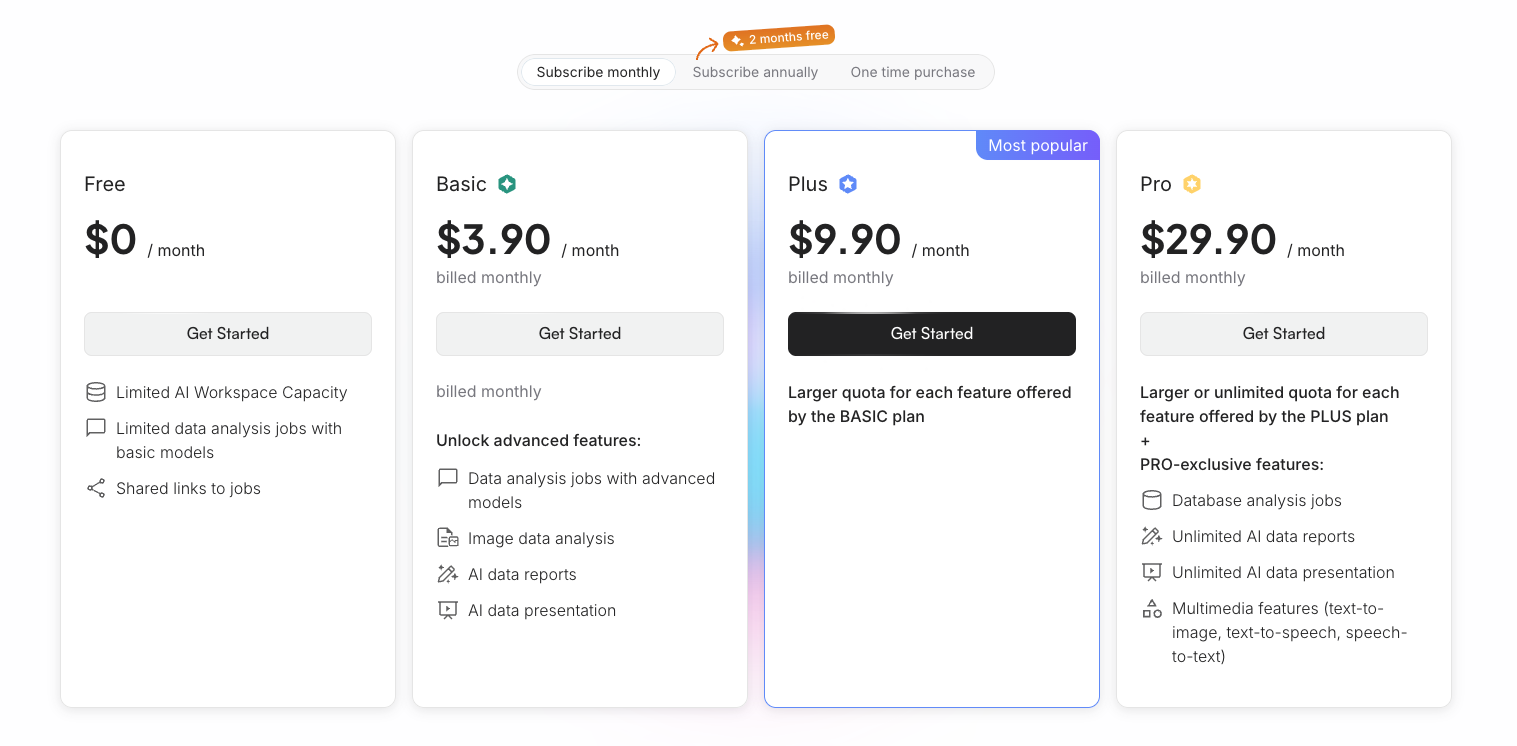This screenshot has height=746, width=1517.
Task: Click Get Started on the Plus plan
Action: pos(931,334)
